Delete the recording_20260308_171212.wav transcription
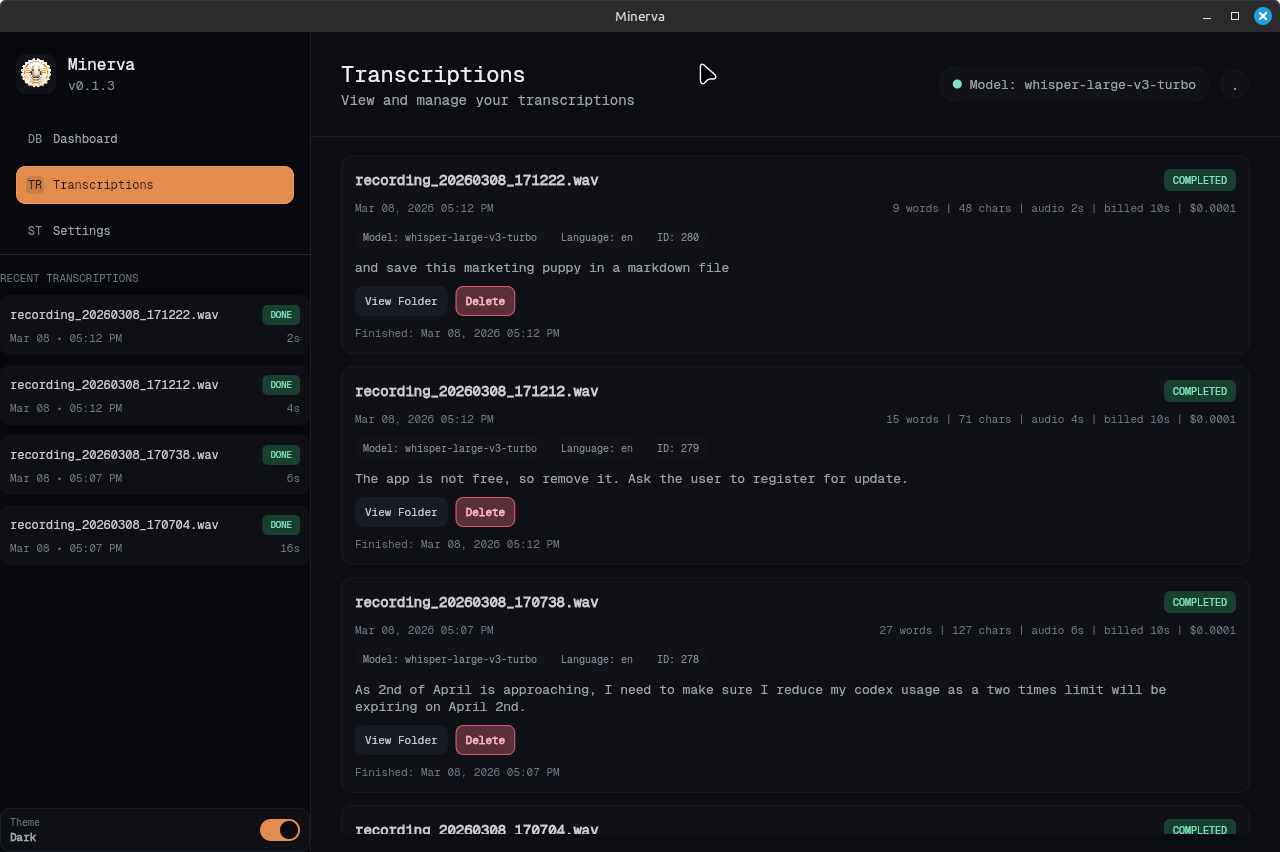The image size is (1280, 852). coord(485,511)
